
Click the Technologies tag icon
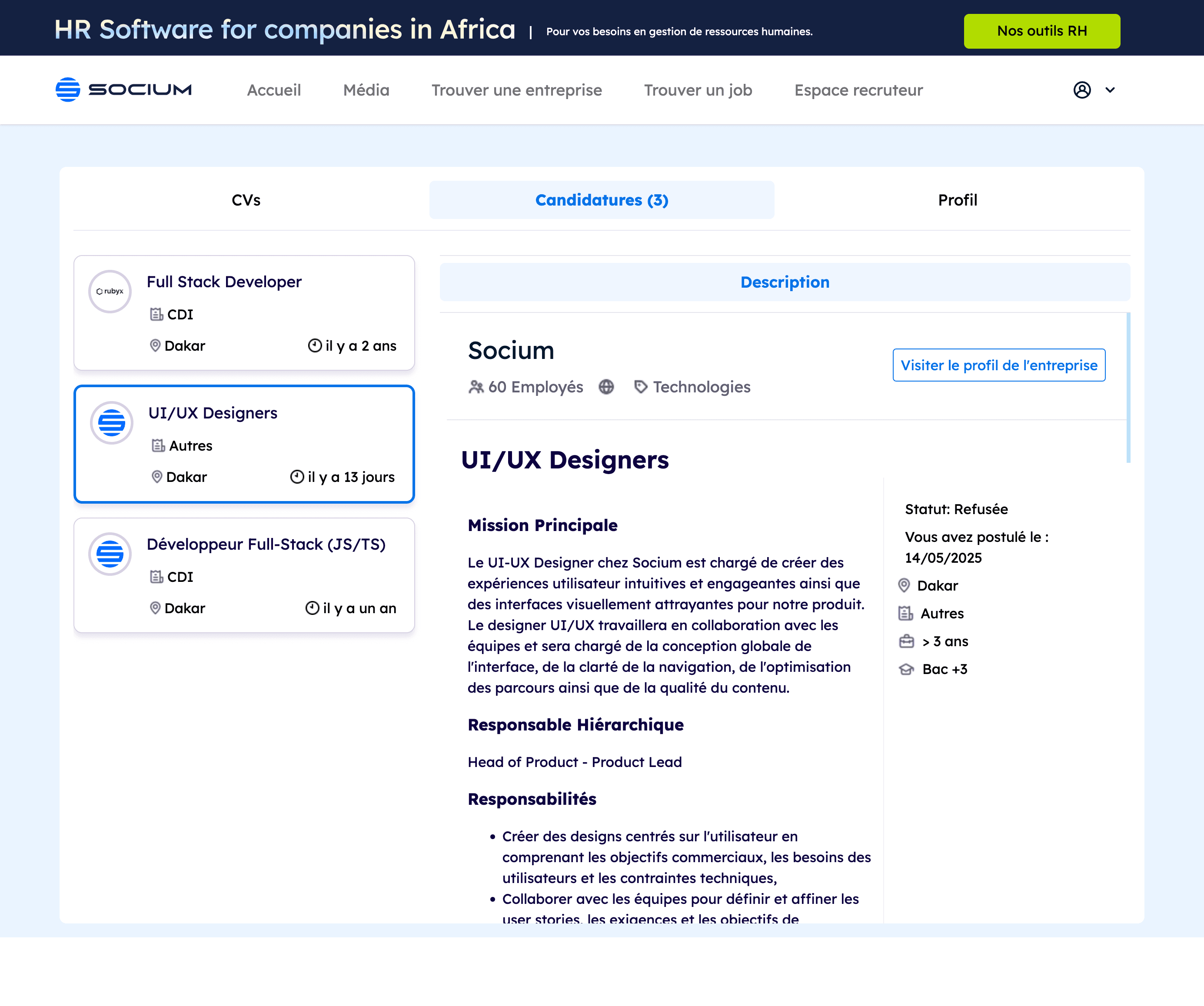coord(642,386)
